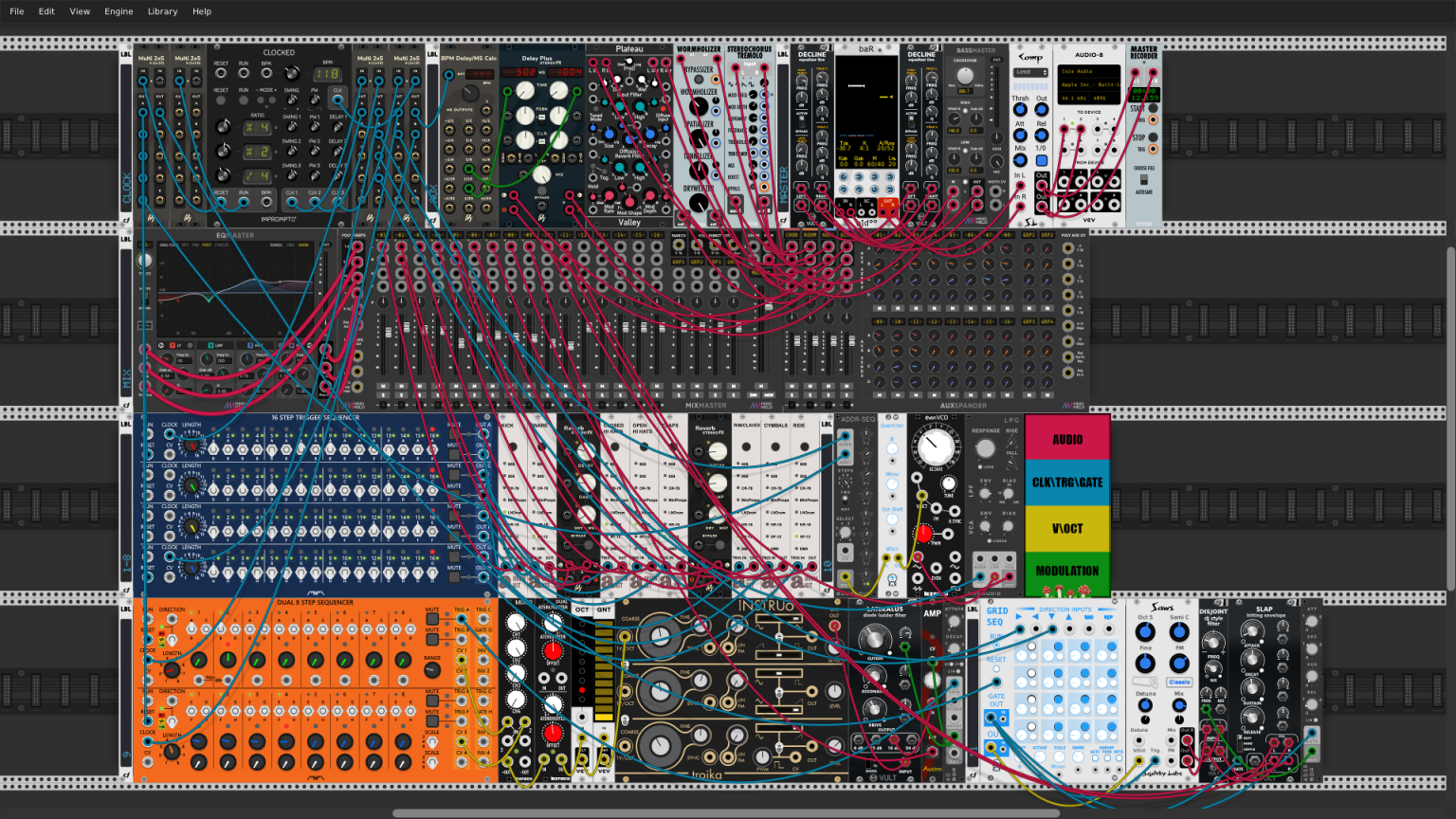Open the Classic waveform dropdown on Saws
This screenshot has height=819, width=1456.
coord(1179,682)
